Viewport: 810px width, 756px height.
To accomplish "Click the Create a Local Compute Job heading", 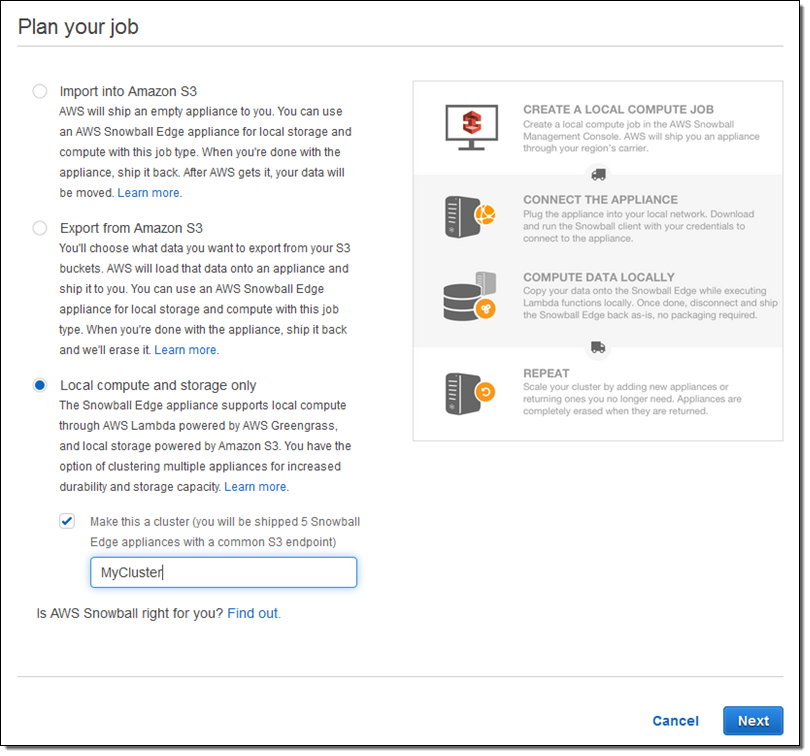I will 618,109.
